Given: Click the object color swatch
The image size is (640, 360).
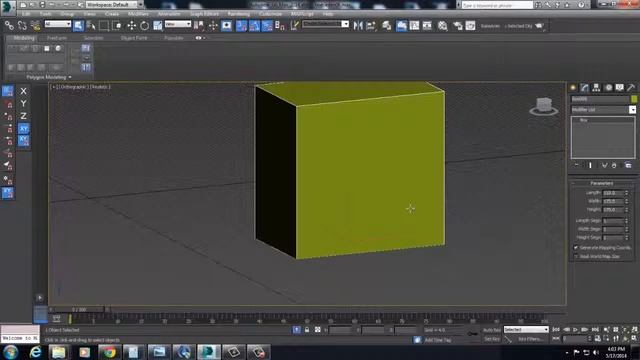Looking at the screenshot, I should click(x=633, y=99).
